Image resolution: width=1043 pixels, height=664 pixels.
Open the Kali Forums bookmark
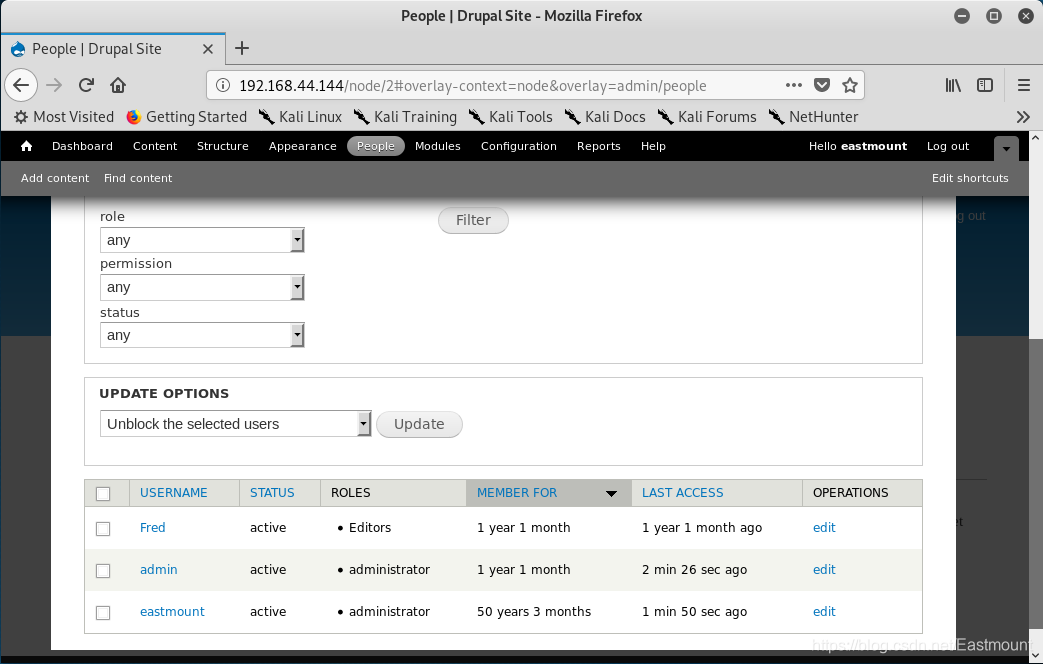(x=706, y=117)
